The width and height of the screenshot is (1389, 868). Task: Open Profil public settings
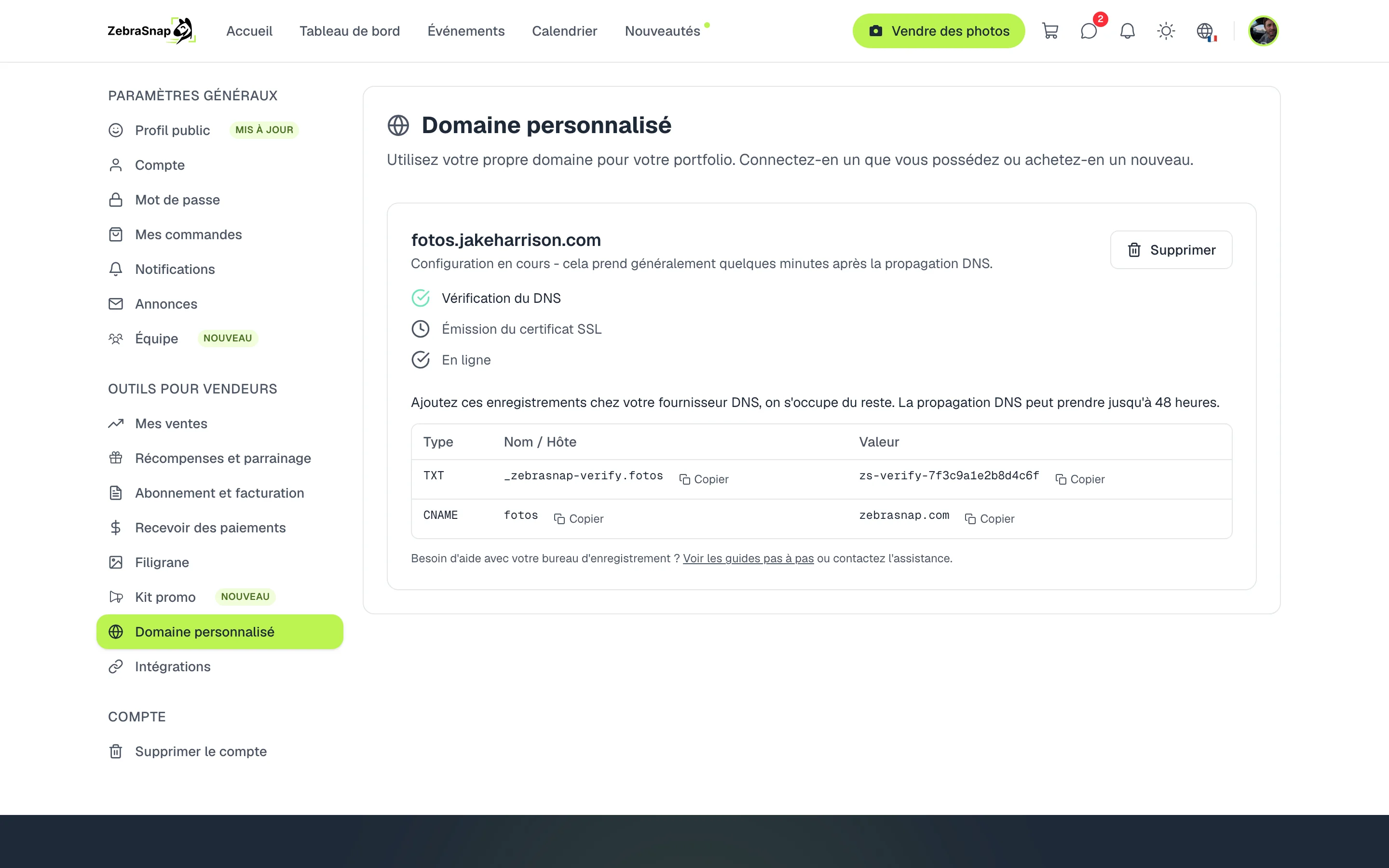[x=220, y=130]
